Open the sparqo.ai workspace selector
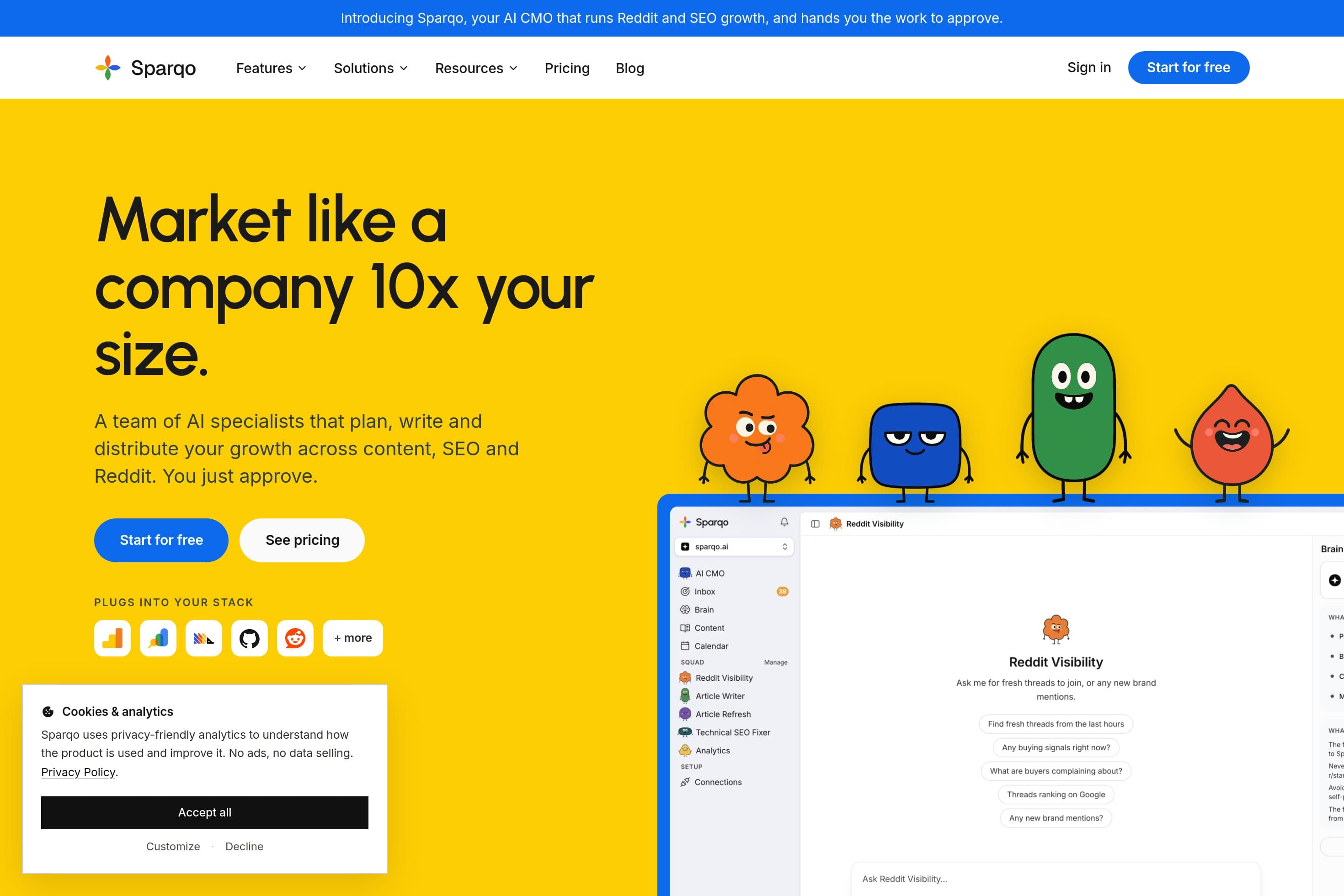 (x=734, y=546)
